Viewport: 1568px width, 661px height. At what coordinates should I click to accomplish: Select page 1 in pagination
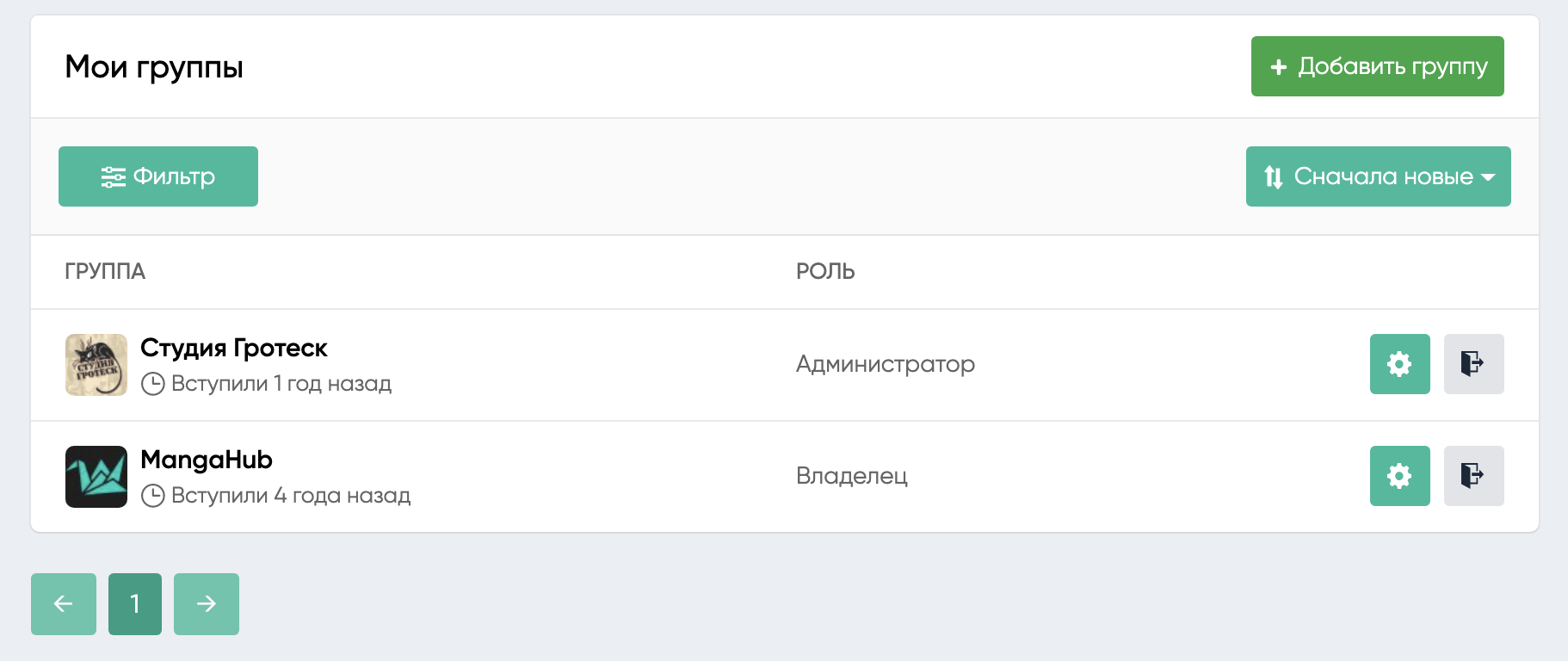click(135, 604)
